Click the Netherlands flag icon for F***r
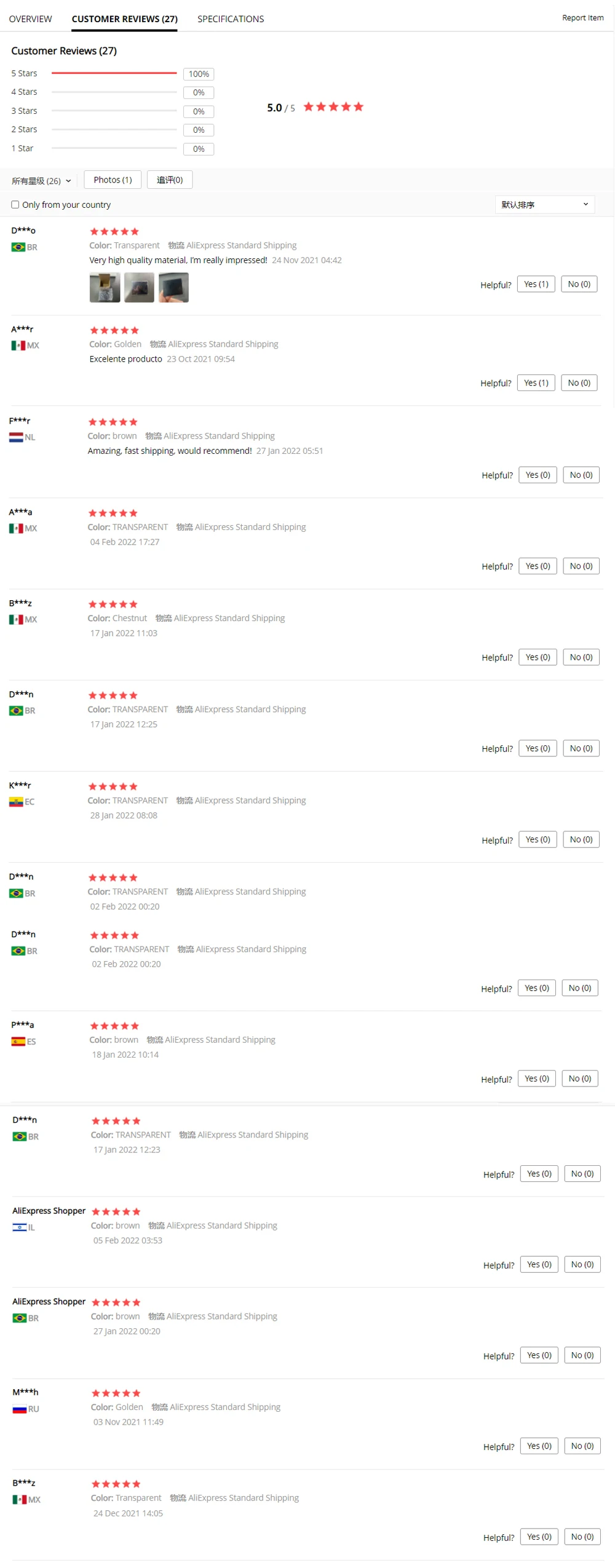Viewport: 615px width, 1568px height. [x=16, y=438]
